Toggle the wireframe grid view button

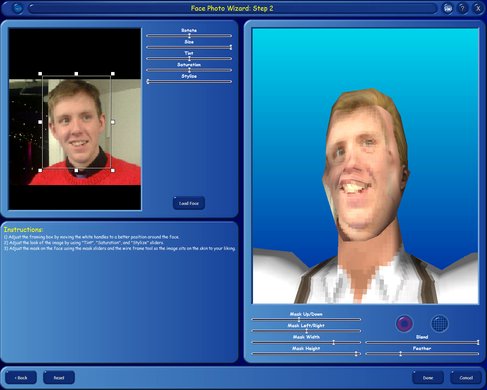click(440, 323)
